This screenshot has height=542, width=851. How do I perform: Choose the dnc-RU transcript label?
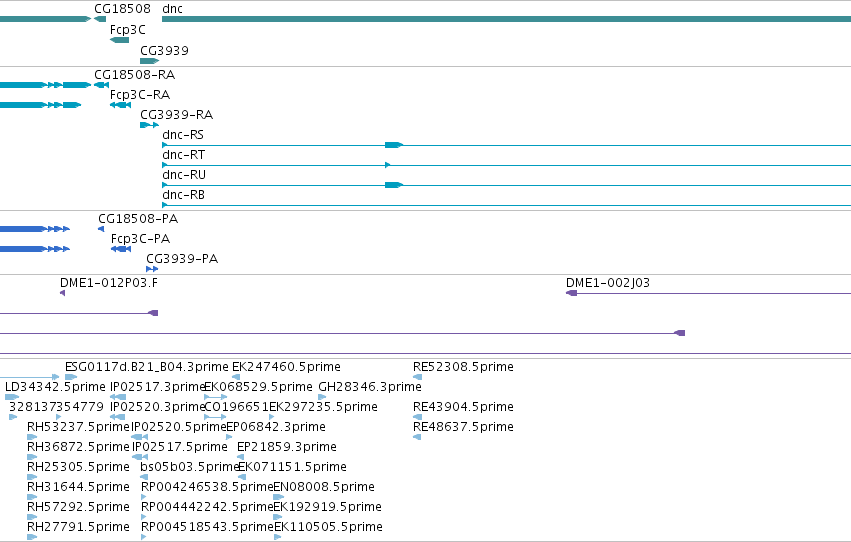pyautogui.click(x=184, y=175)
